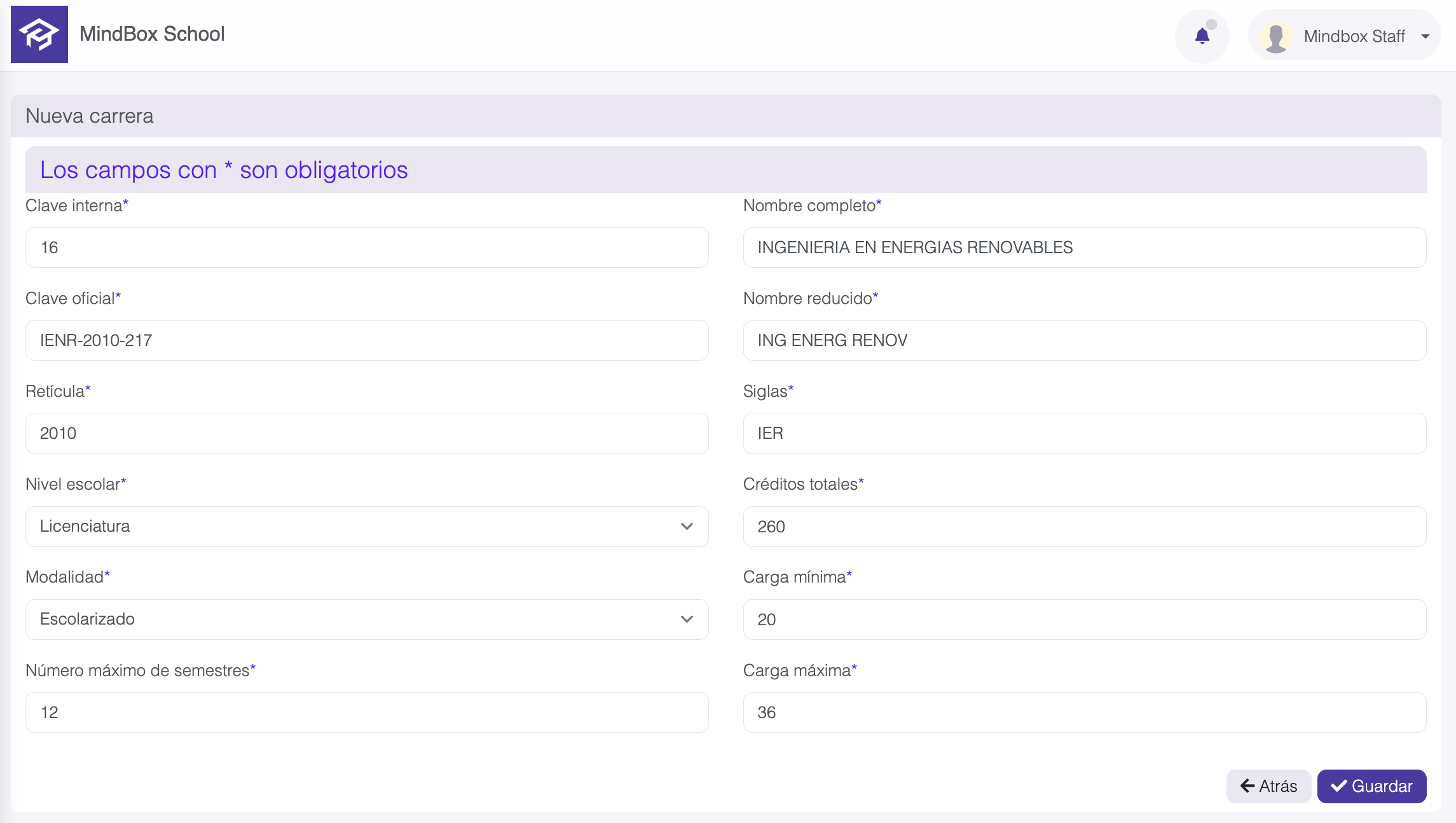Click the Mindbox Staff avatar picture
Image resolution: width=1456 pixels, height=823 pixels.
(x=1275, y=37)
